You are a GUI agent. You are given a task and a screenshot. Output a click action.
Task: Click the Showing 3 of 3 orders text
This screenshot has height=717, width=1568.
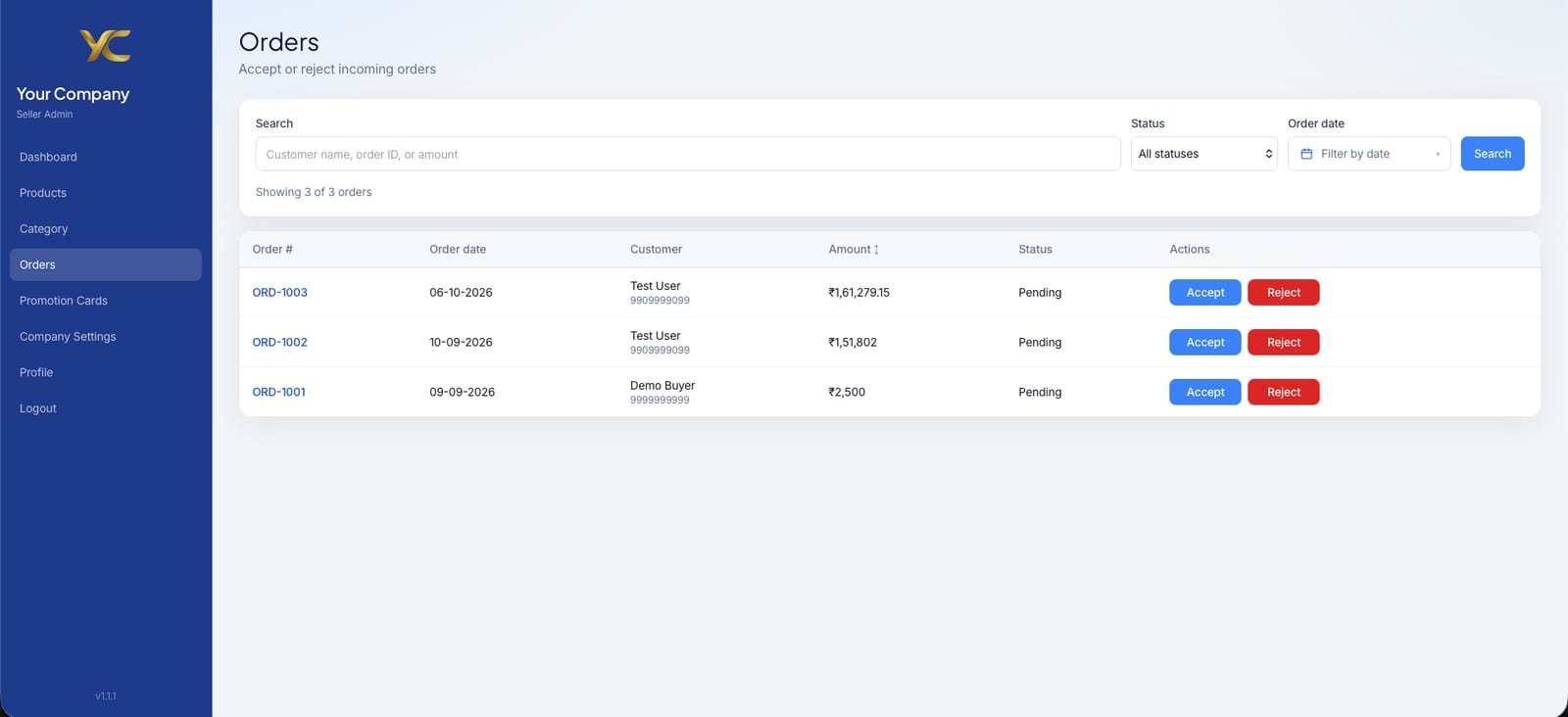coord(314,192)
